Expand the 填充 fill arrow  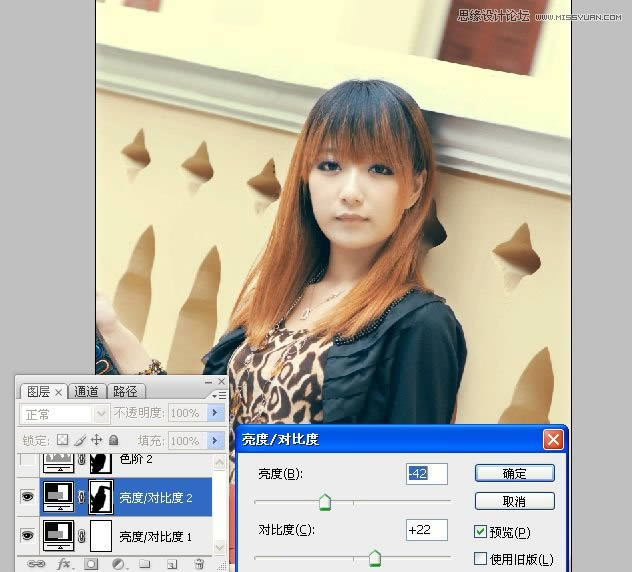coord(214,440)
